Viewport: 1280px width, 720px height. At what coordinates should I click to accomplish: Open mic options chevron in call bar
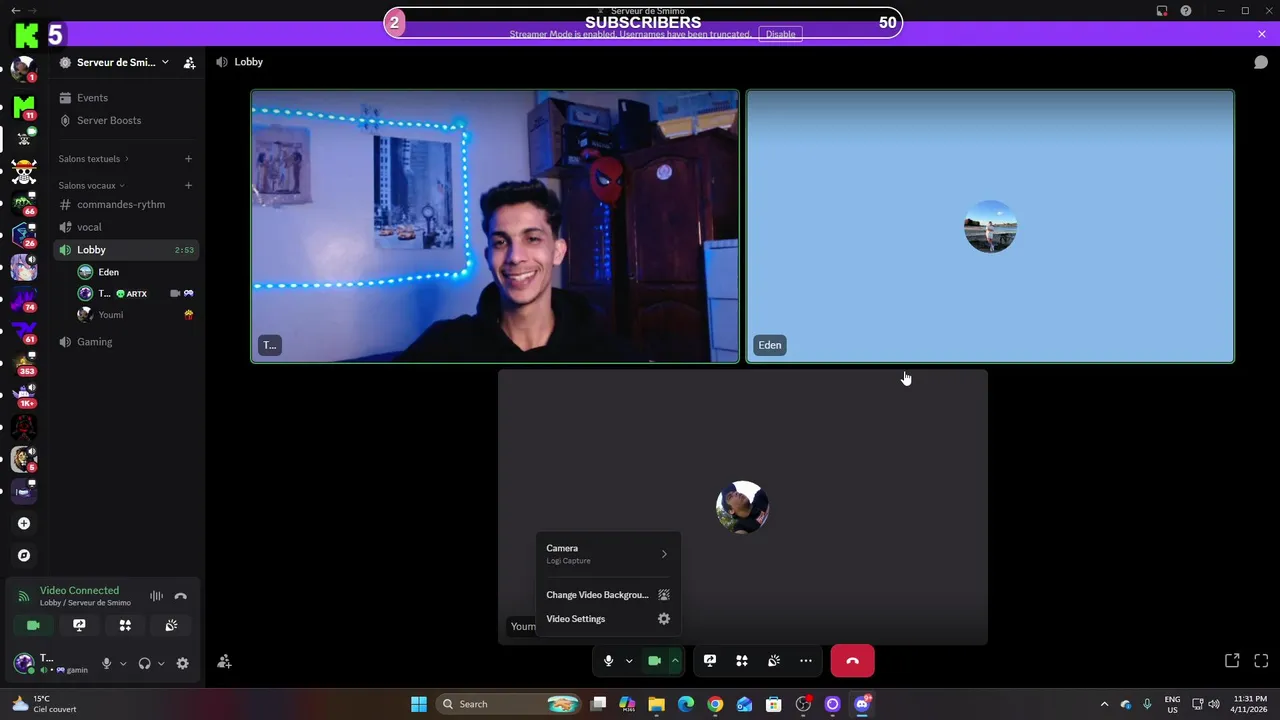(x=629, y=661)
